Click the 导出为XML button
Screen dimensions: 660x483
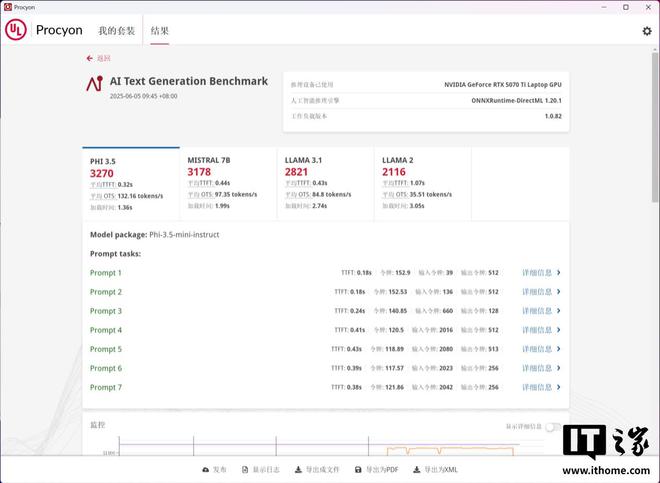point(436,470)
